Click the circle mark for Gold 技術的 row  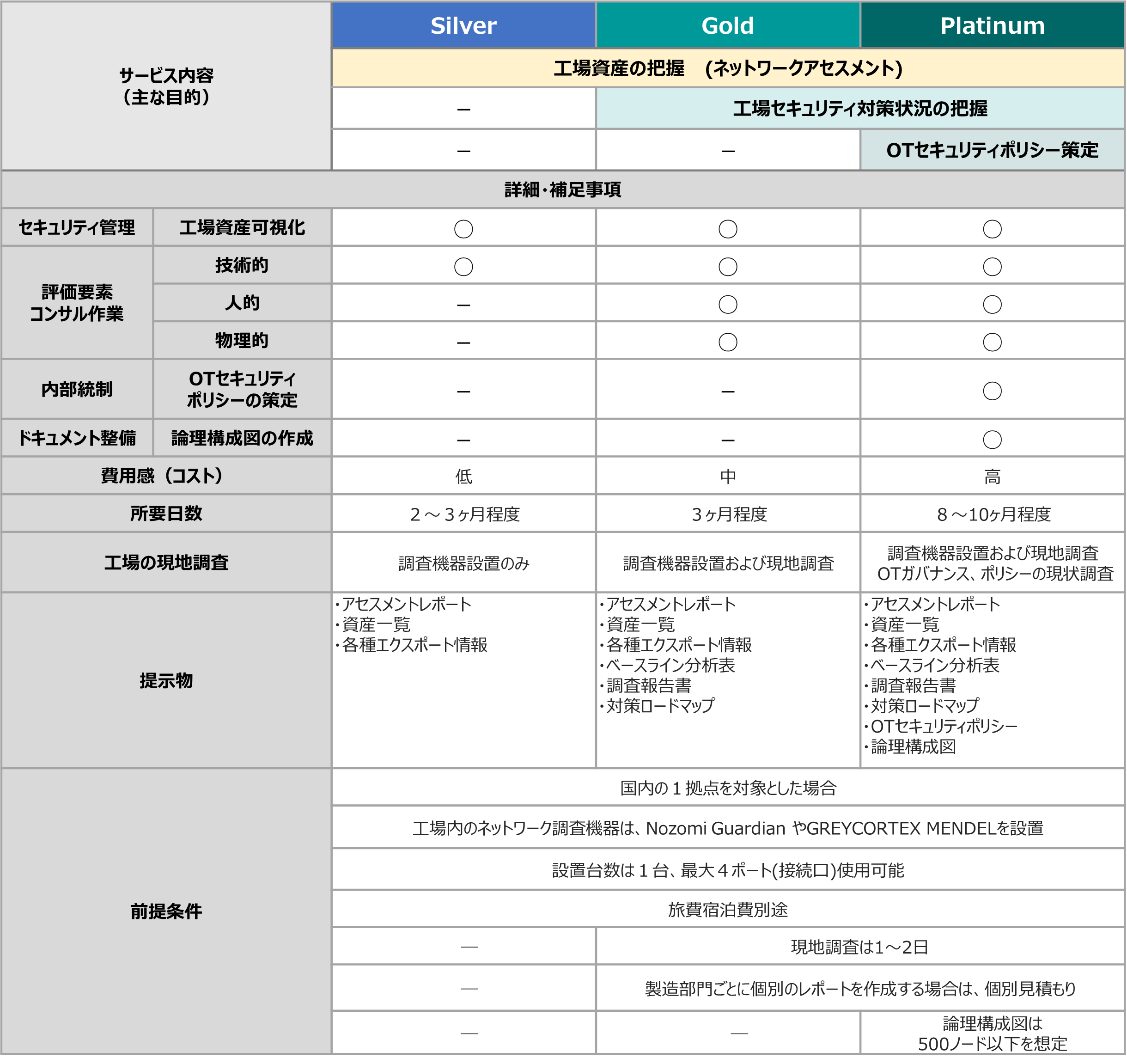(727, 267)
